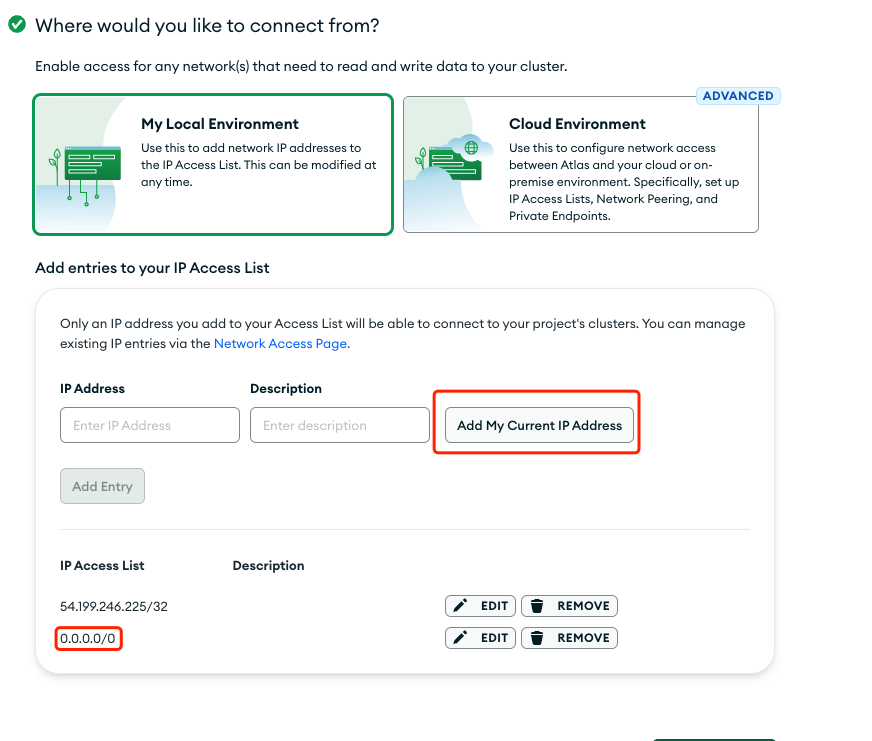Click the 'Where would you like to connect from?' heading
The width and height of the screenshot is (872, 741).
[207, 25]
